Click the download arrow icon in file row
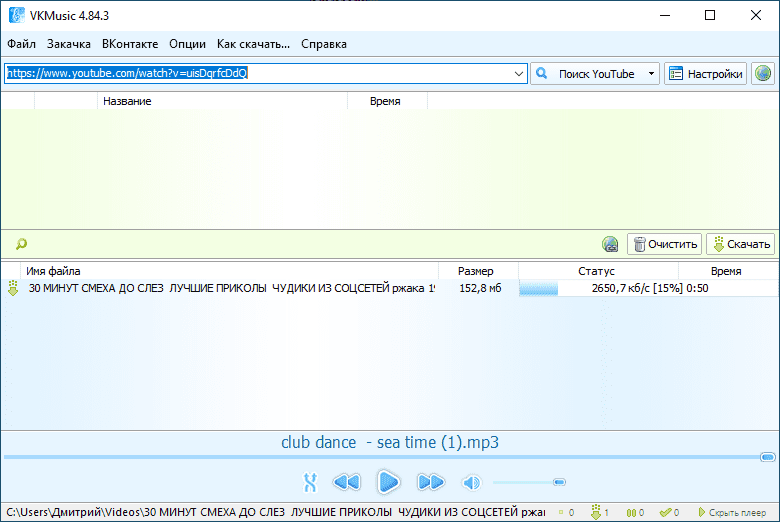780x522 pixels. (x=13, y=288)
